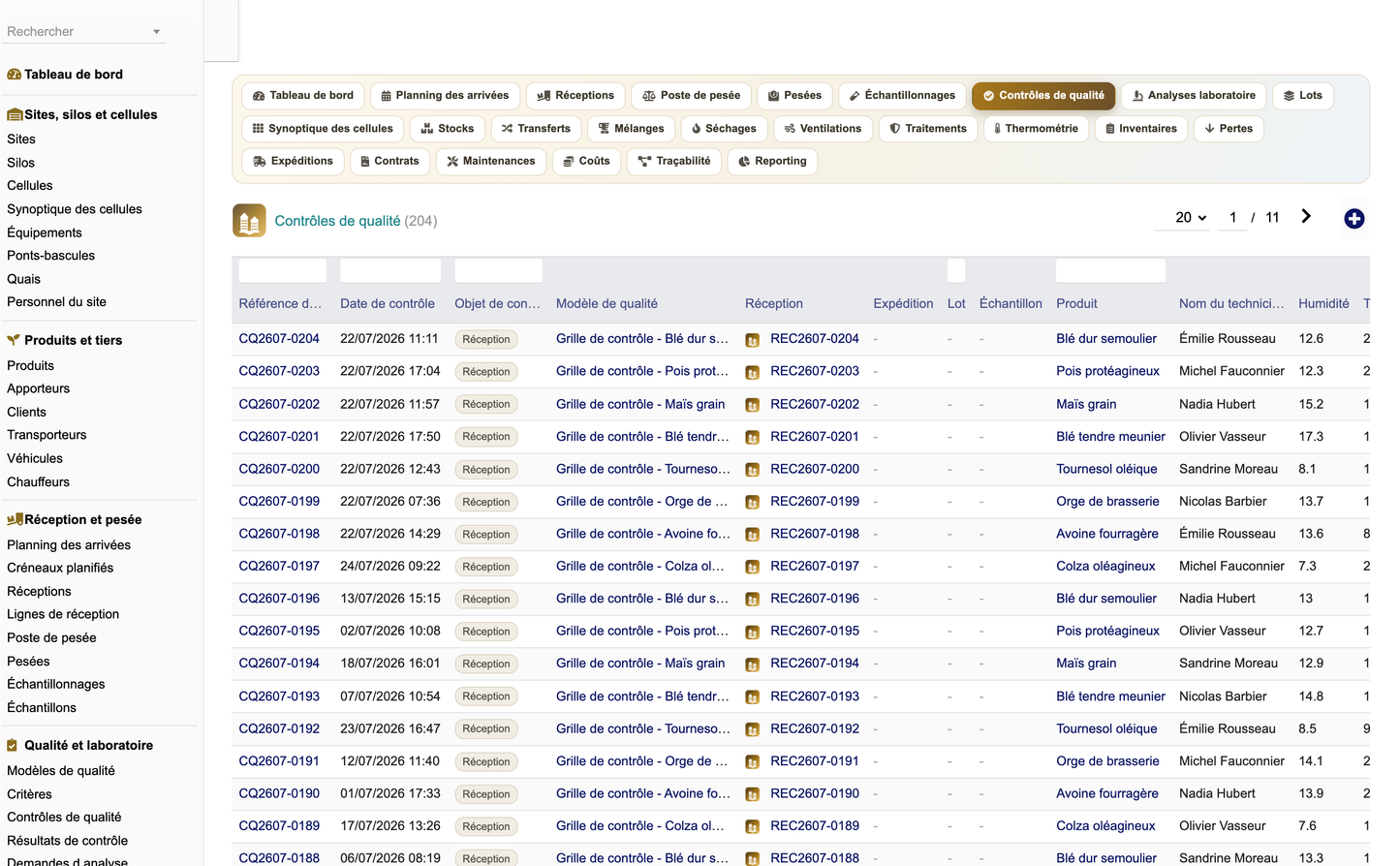Click the reception icon next to REC2607-0204

(x=752, y=340)
